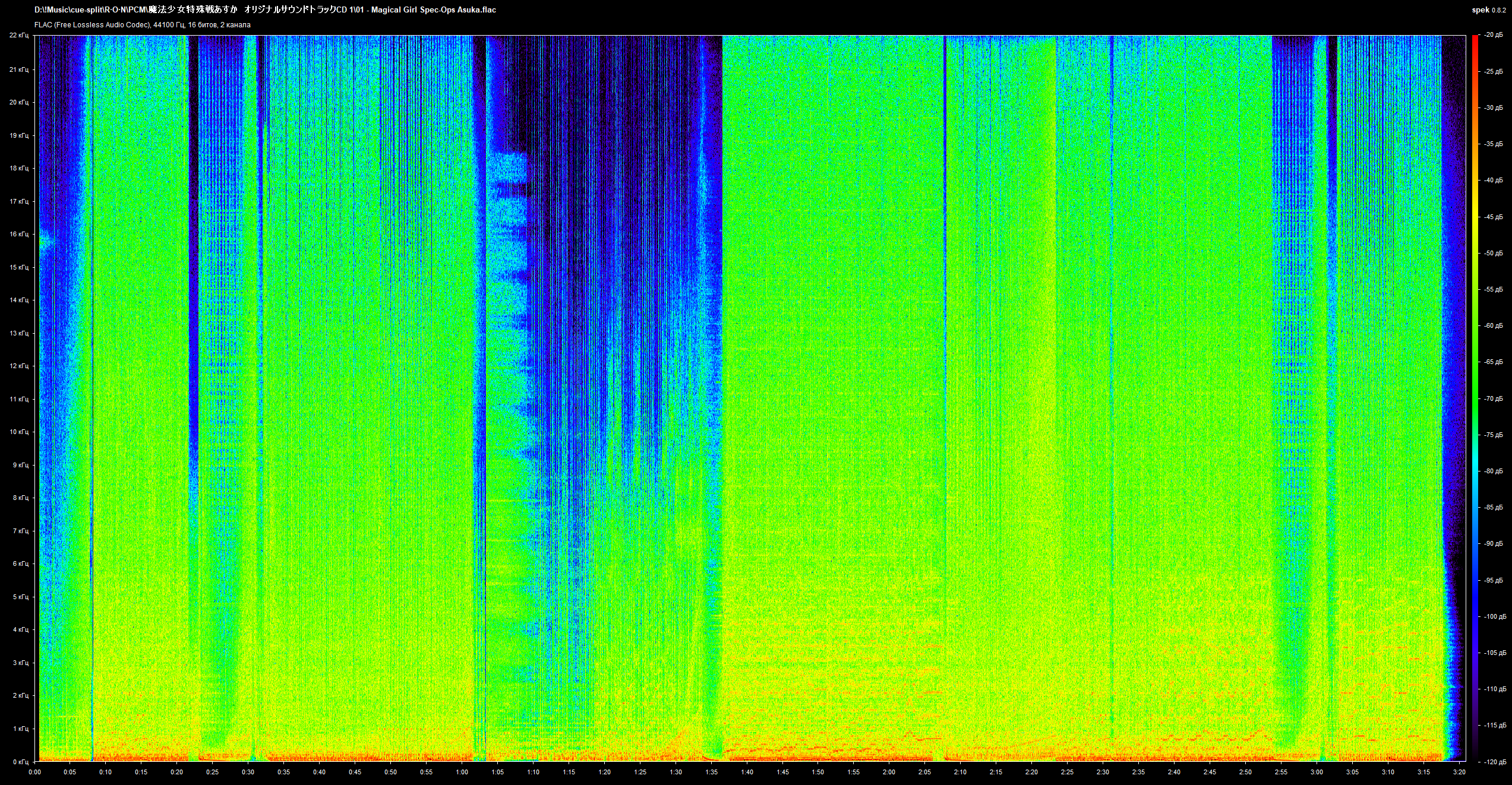Select the "1 кГц" axis label
The width and height of the screenshot is (1512, 785).
(20, 729)
